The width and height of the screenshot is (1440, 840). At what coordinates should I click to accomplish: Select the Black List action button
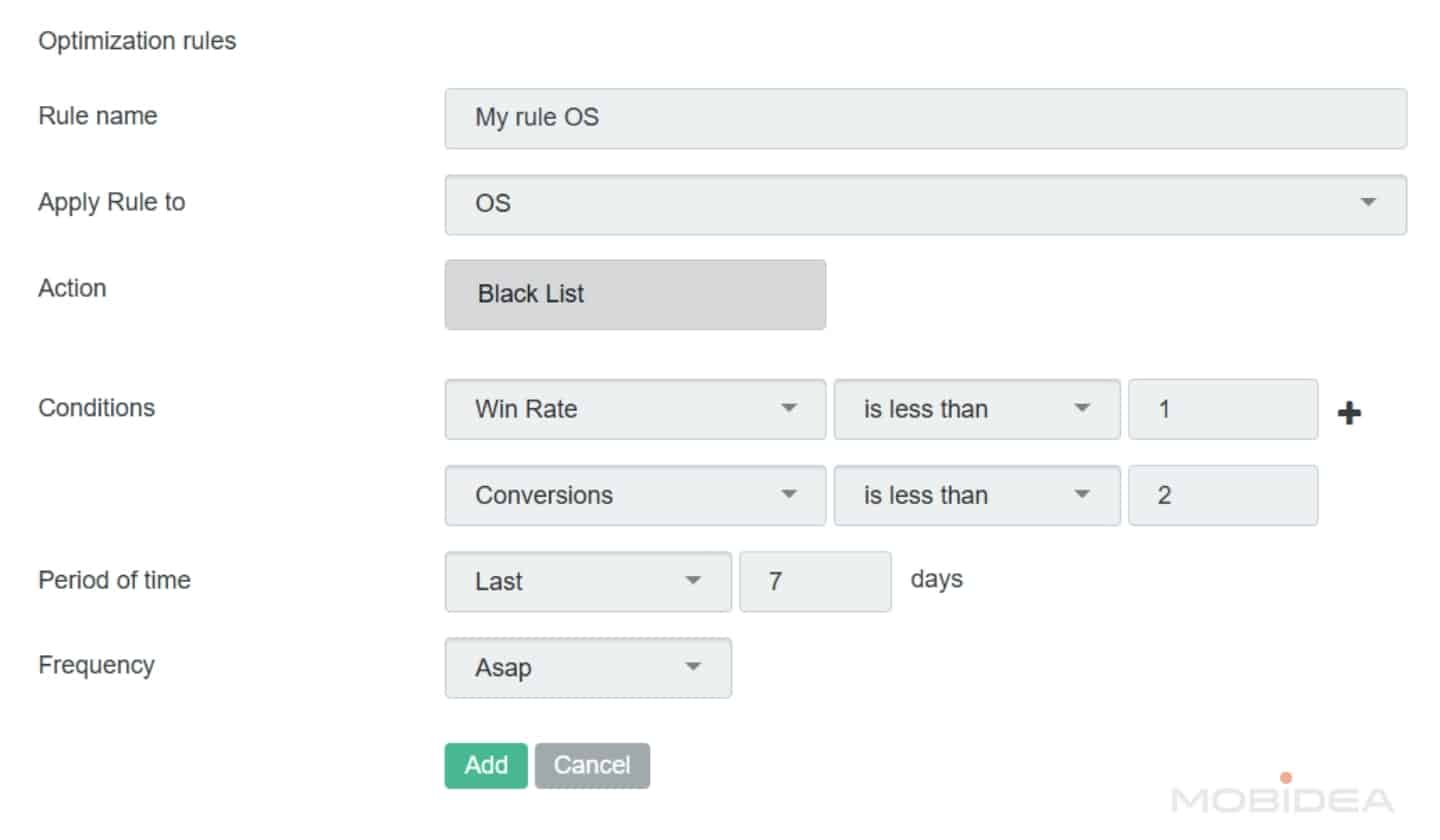pyautogui.click(x=635, y=294)
